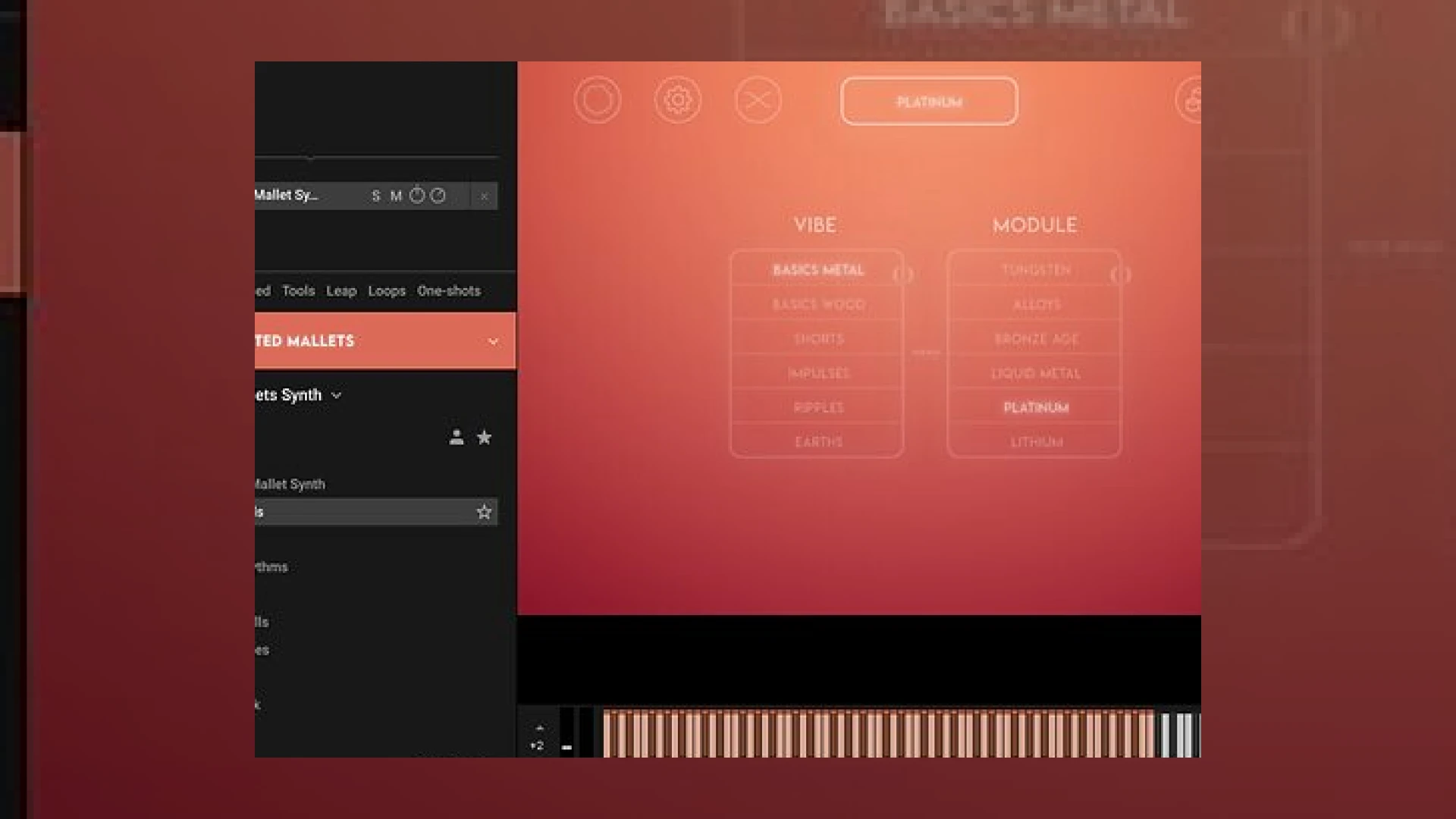Pick RIPPLES in the Vibe list

[817, 407]
